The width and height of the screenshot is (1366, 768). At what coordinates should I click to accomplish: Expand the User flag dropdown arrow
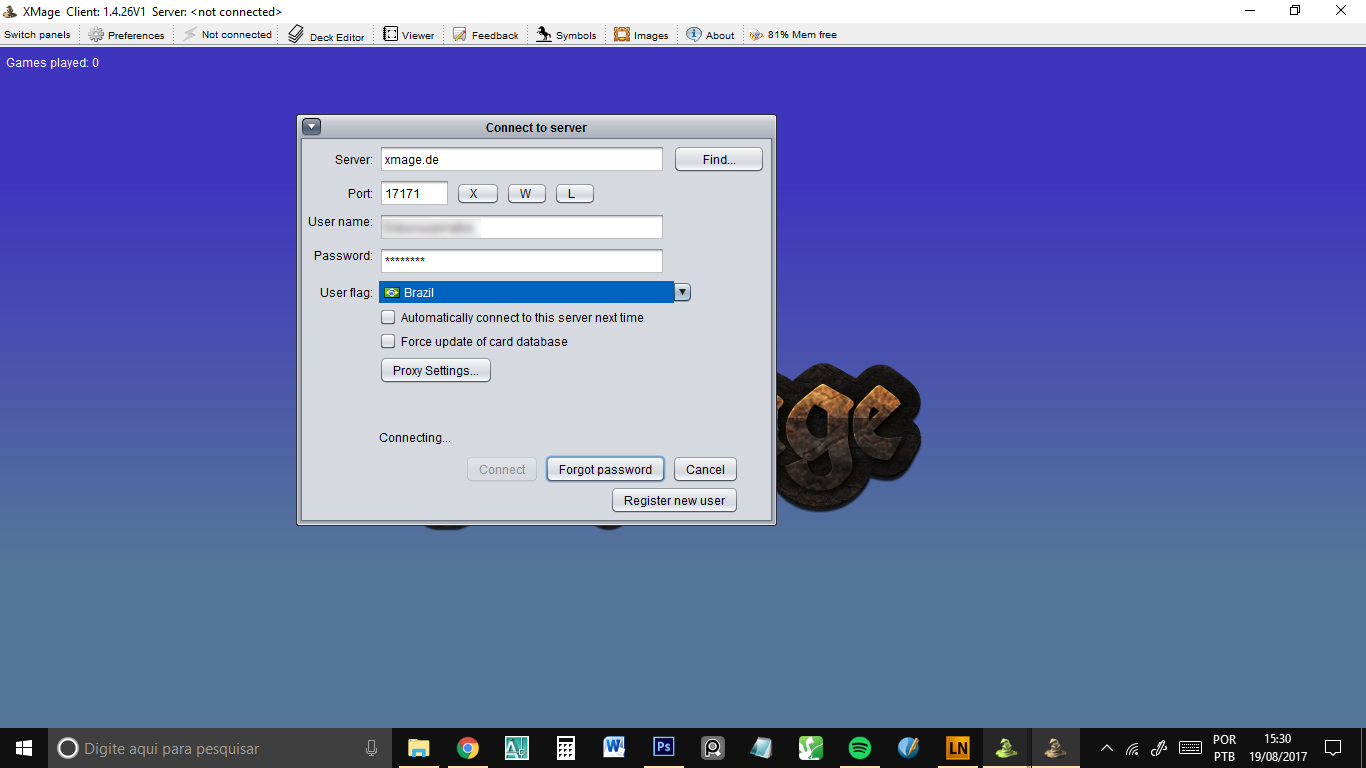682,293
